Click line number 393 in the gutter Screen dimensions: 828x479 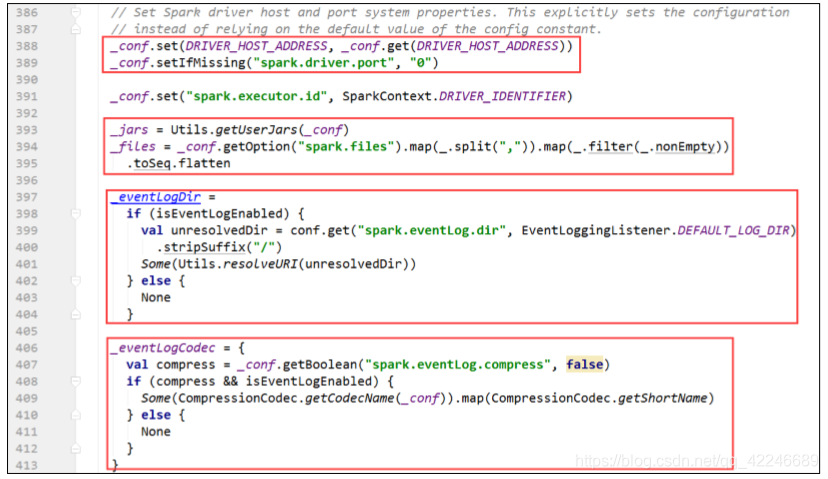point(27,130)
